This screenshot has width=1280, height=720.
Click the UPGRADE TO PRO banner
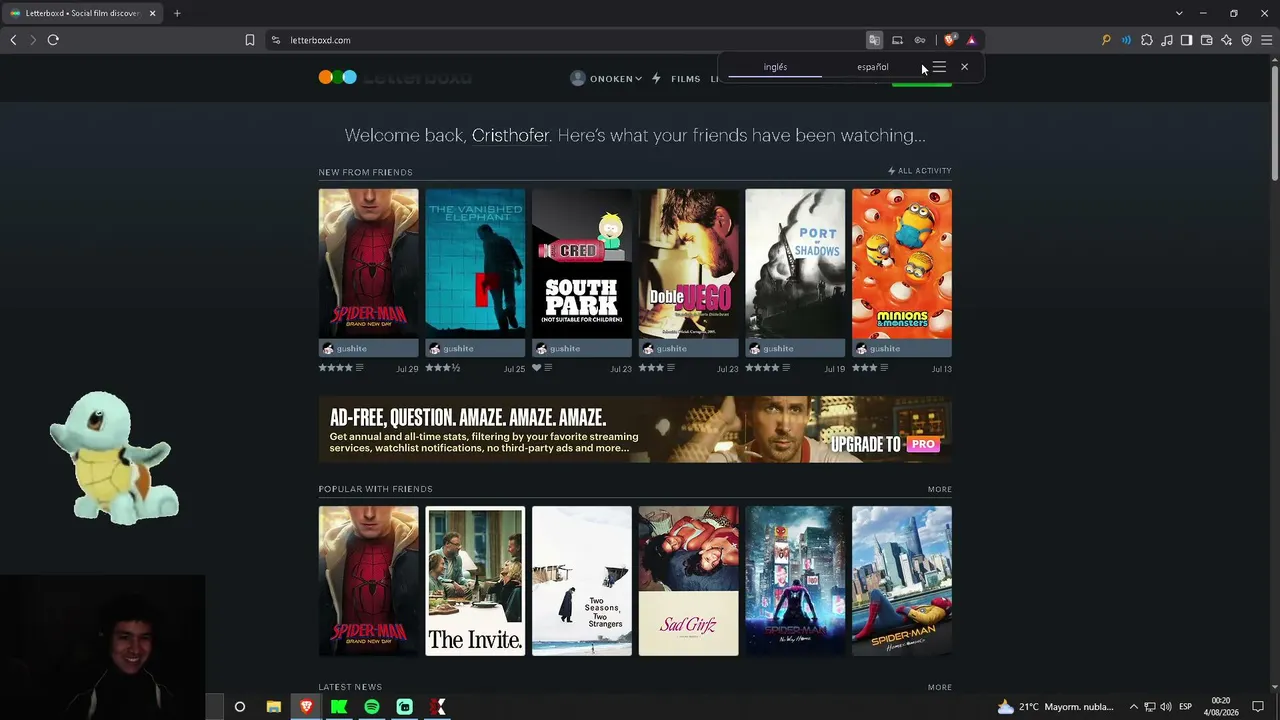(635, 429)
